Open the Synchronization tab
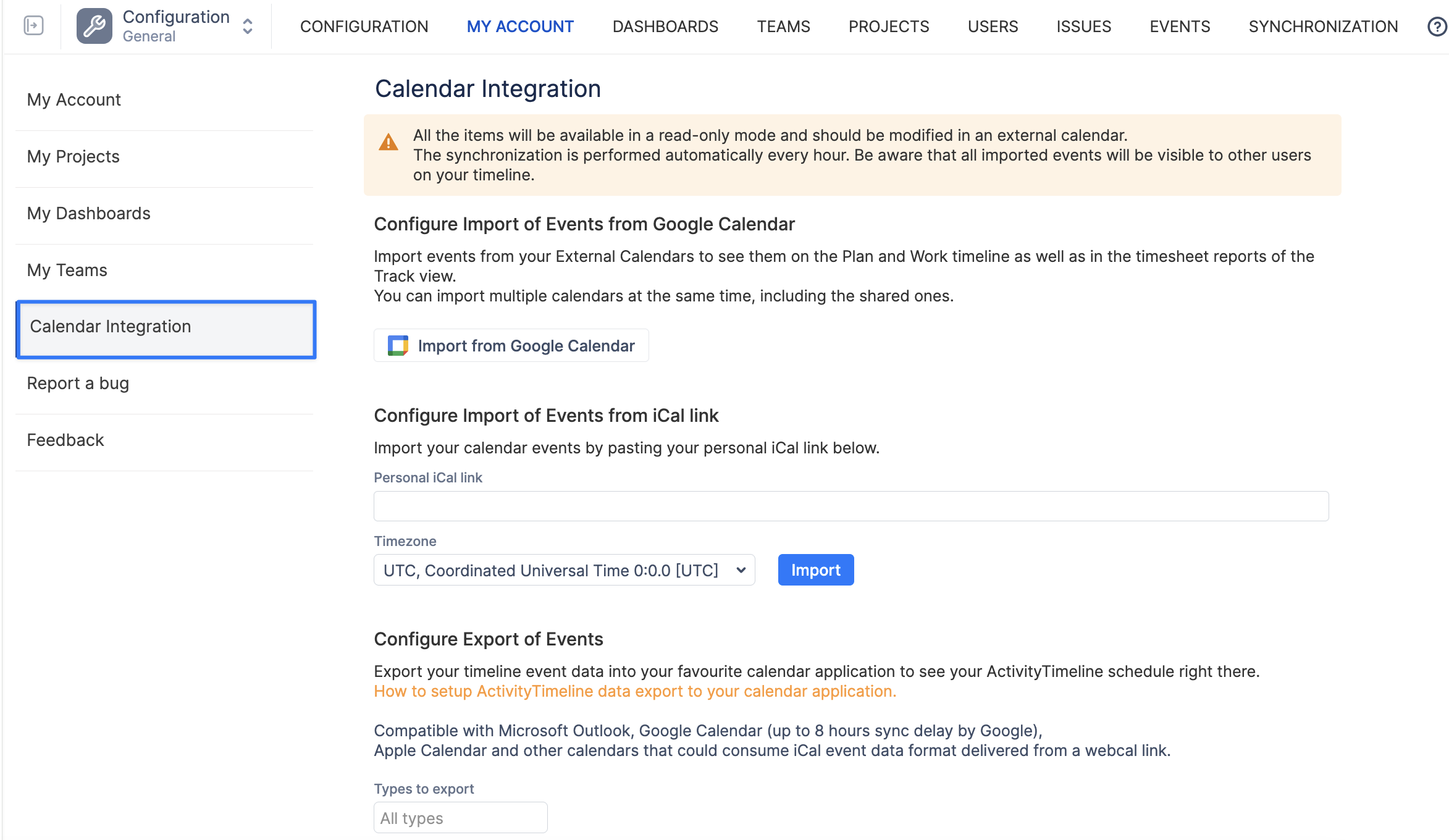 [x=1323, y=27]
